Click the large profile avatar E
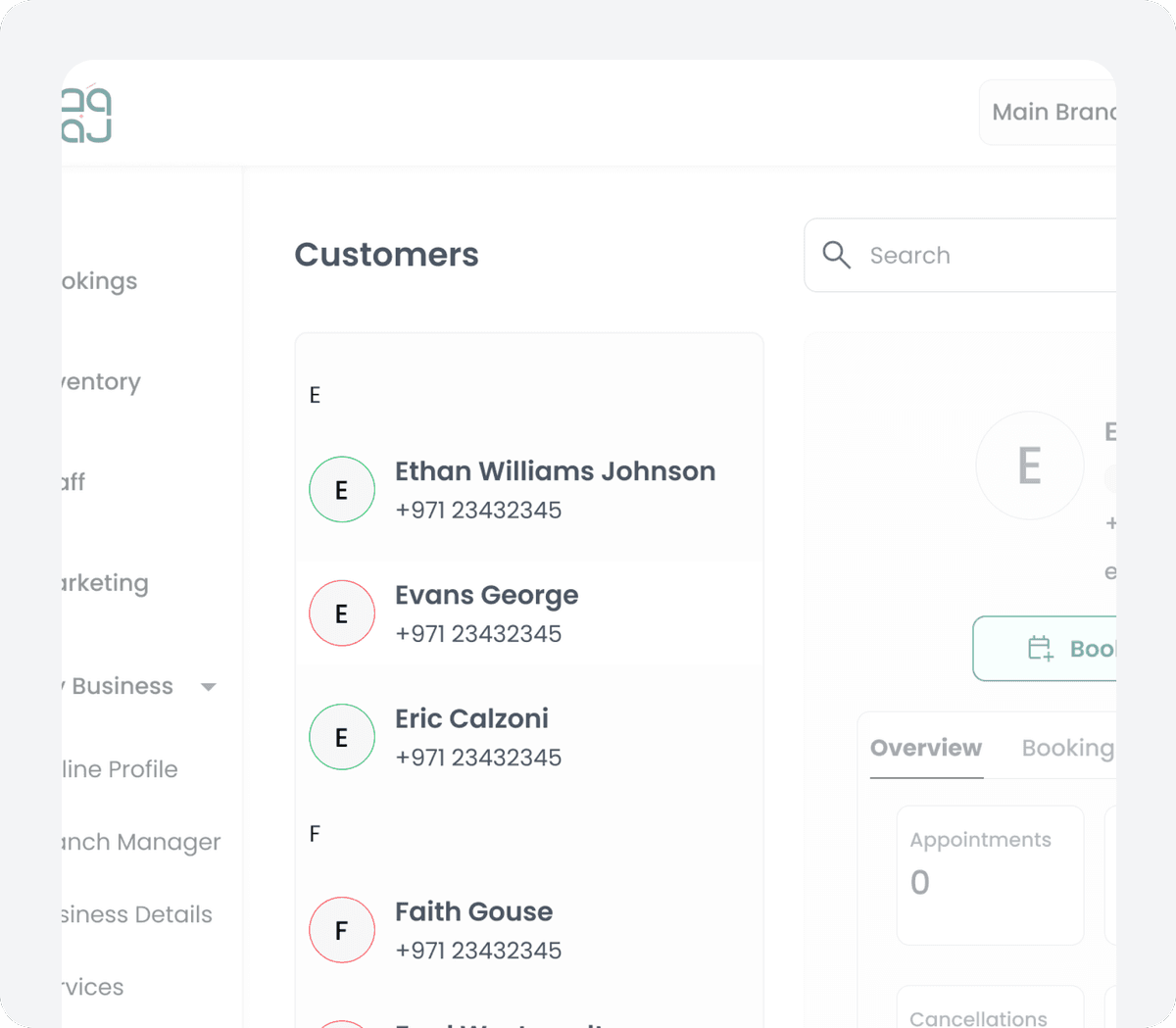 [x=1029, y=465]
